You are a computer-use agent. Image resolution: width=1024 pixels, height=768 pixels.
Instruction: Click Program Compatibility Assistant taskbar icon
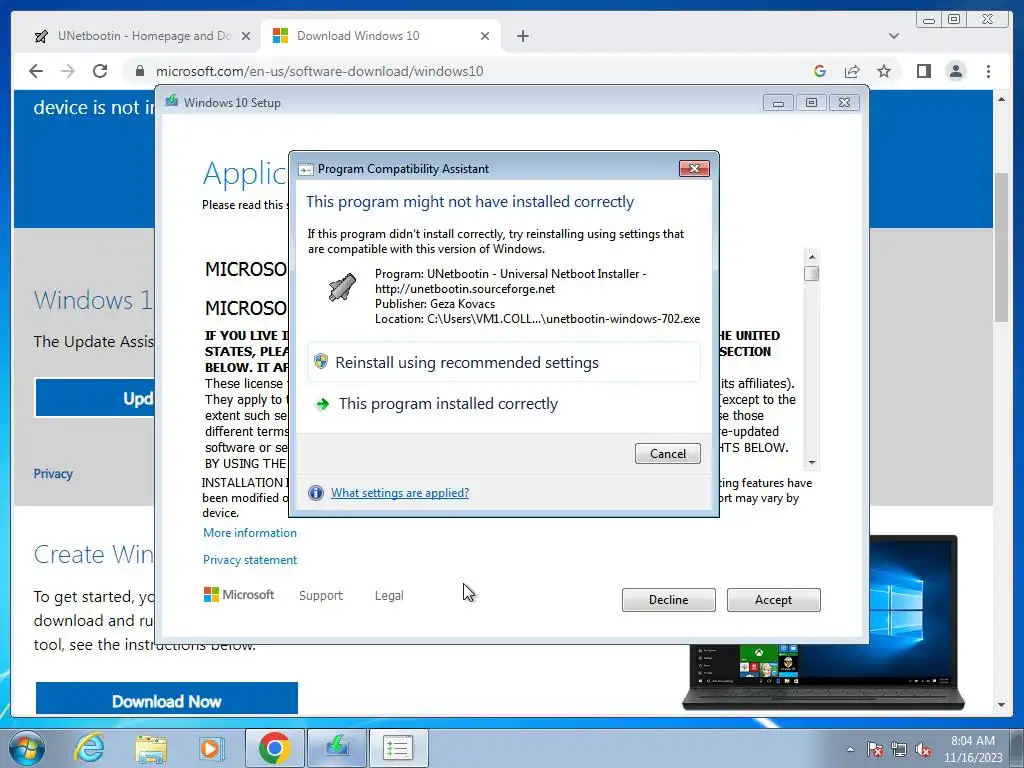398,748
